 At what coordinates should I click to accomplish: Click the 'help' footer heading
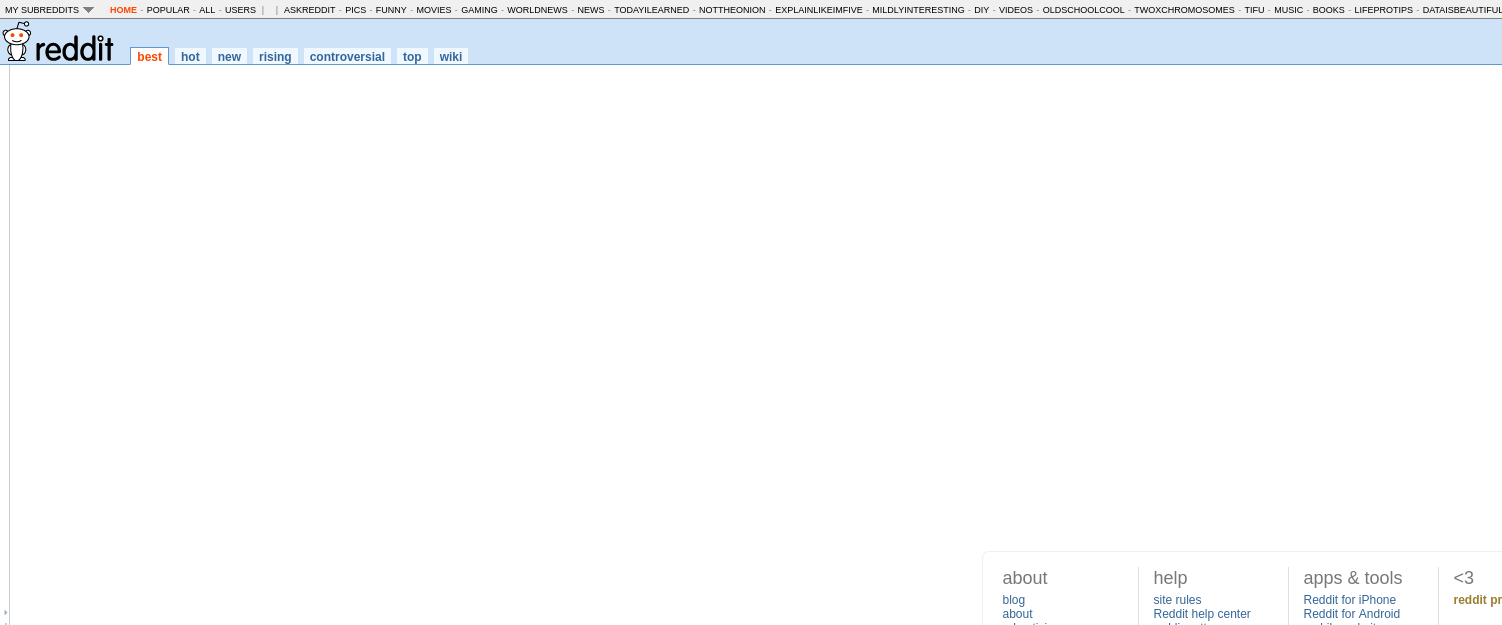[x=1170, y=578]
